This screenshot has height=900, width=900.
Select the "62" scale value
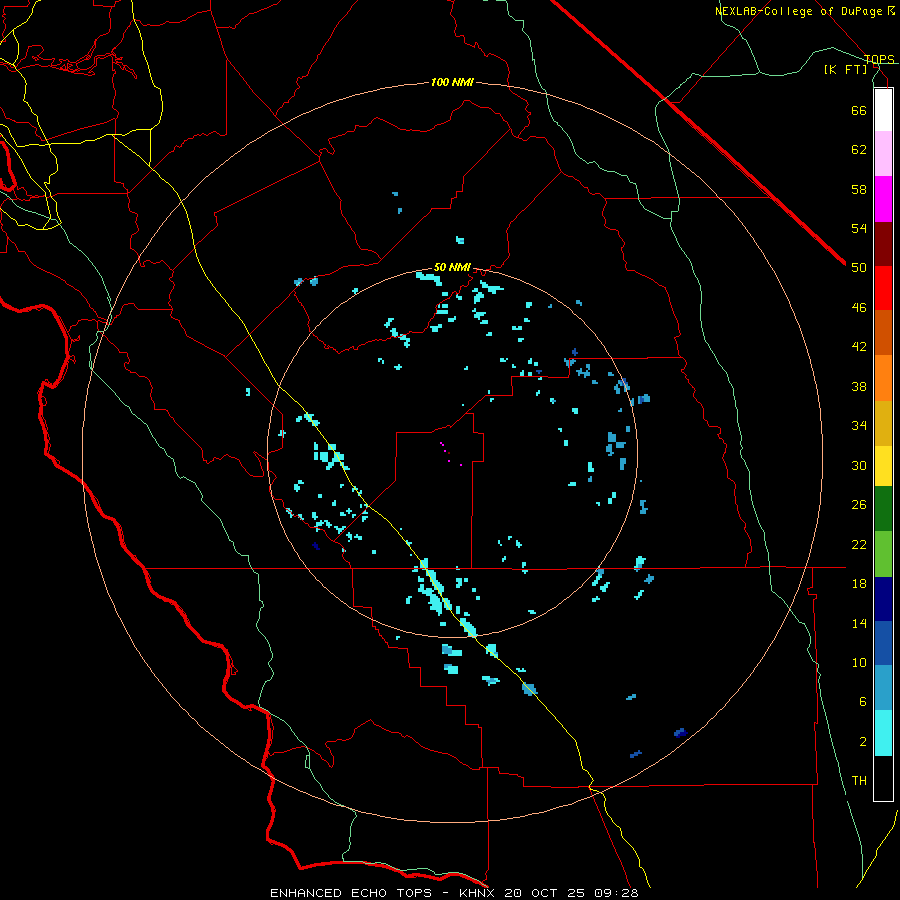[859, 150]
